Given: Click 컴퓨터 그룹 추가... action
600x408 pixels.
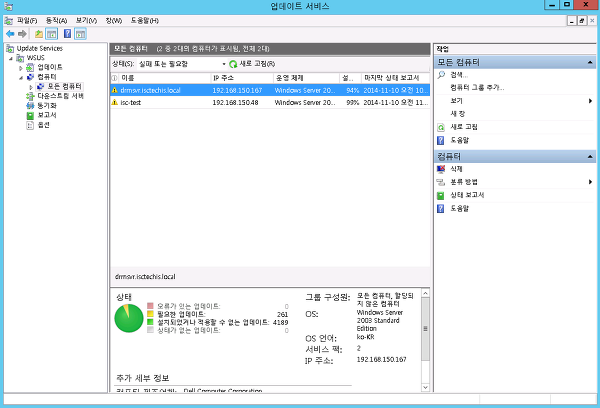Looking at the screenshot, I should (477, 88).
